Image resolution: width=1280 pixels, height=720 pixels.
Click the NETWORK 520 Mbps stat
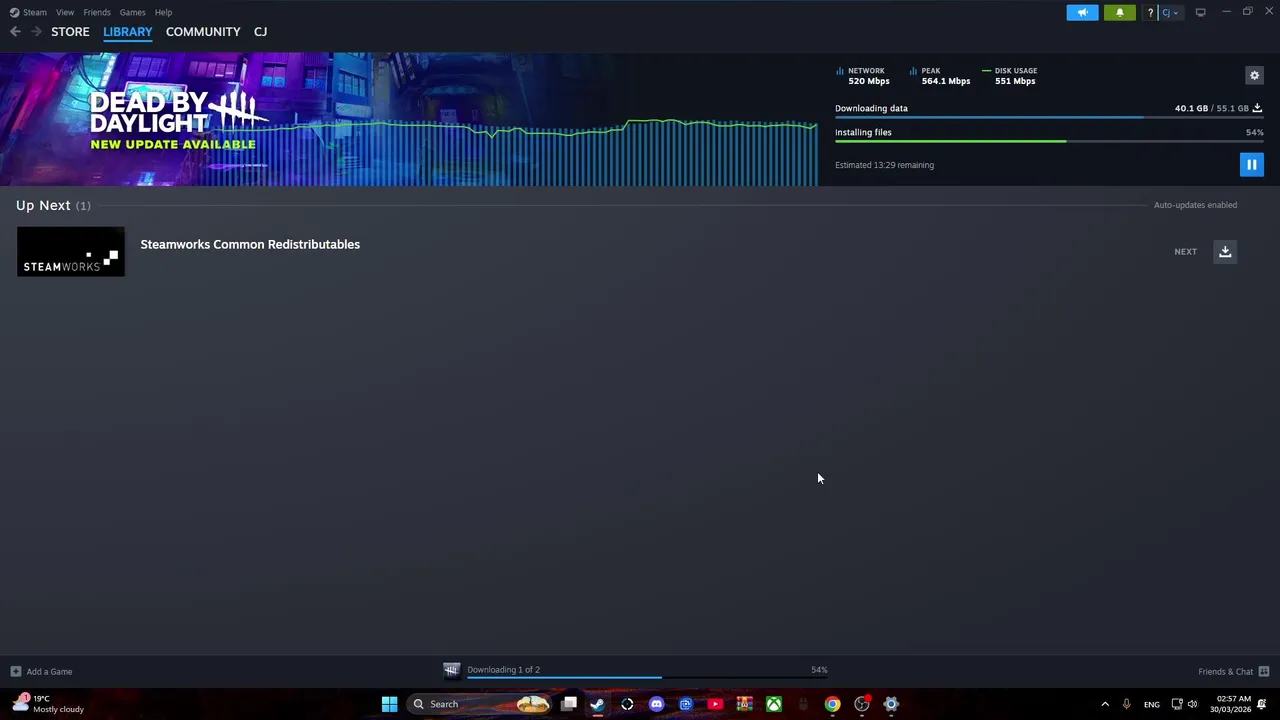(863, 76)
